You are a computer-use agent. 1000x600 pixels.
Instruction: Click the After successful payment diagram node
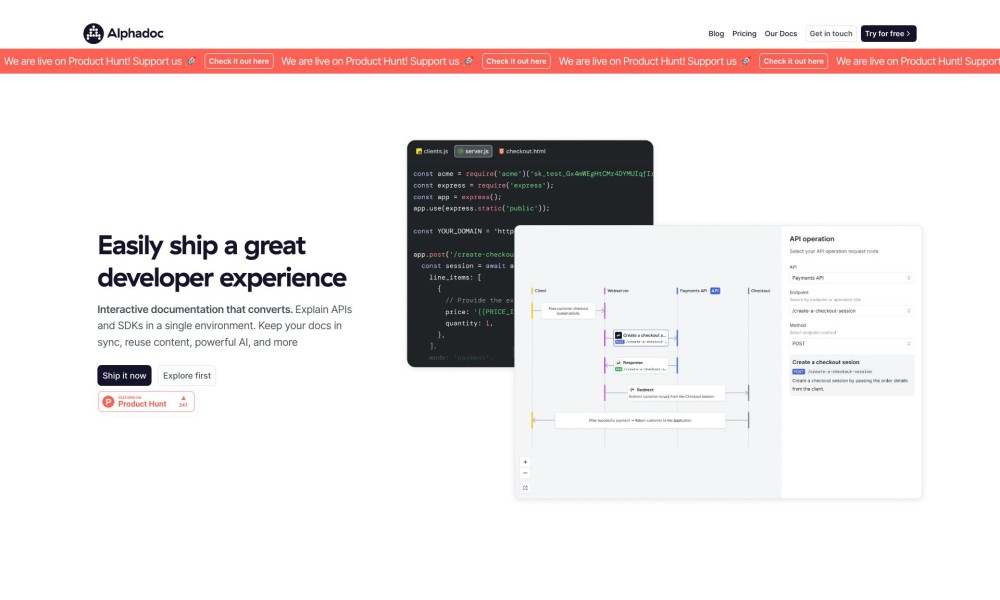coord(640,420)
